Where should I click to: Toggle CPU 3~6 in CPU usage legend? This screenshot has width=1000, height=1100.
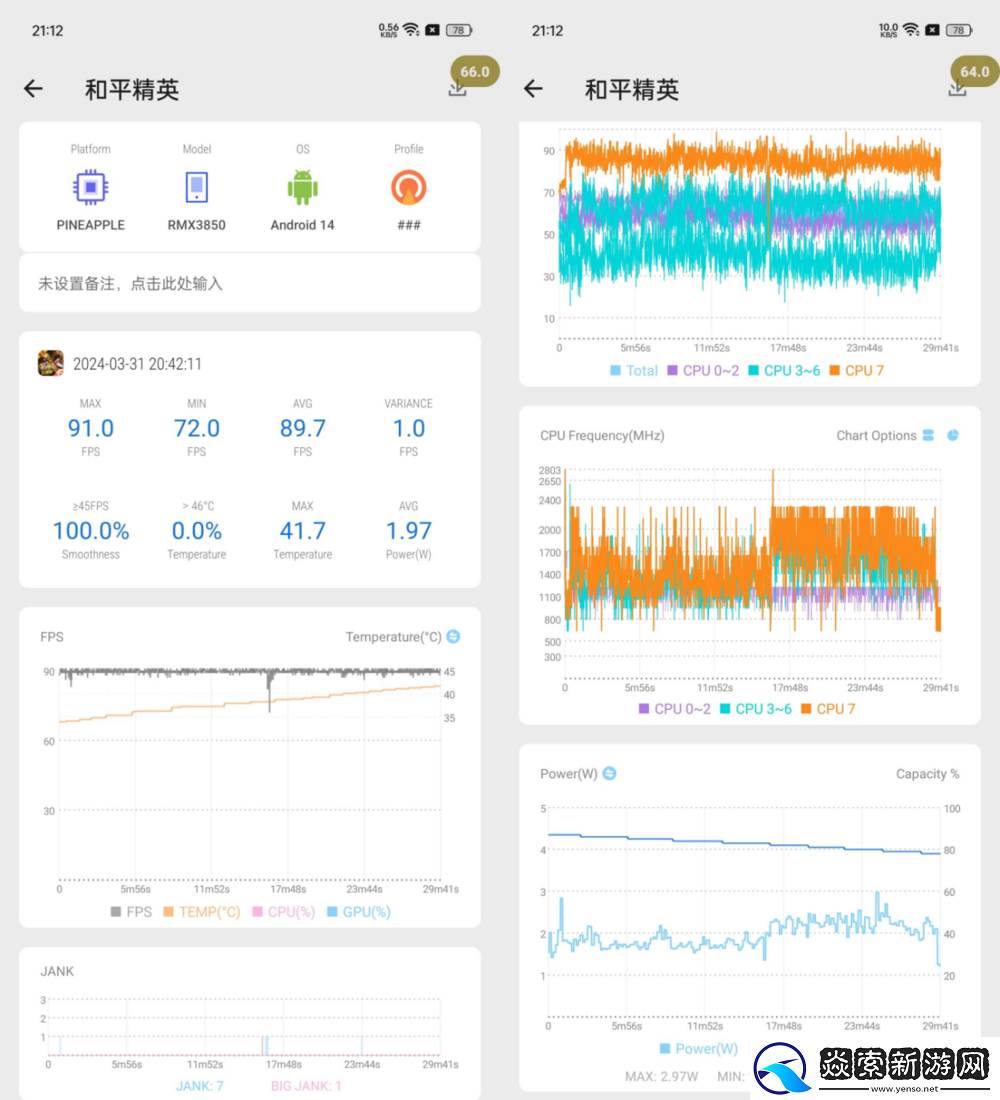pyautogui.click(x=784, y=370)
